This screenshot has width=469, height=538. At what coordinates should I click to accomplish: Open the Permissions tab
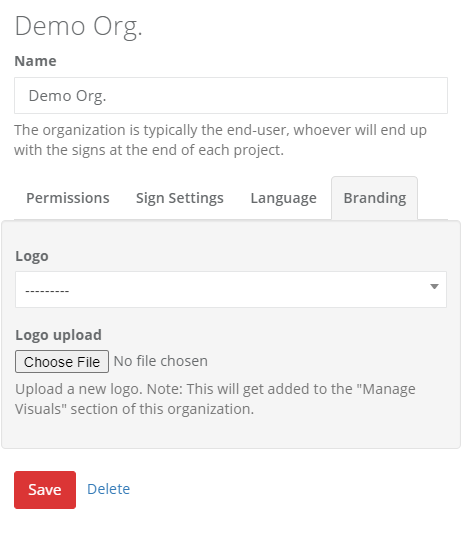pos(68,198)
